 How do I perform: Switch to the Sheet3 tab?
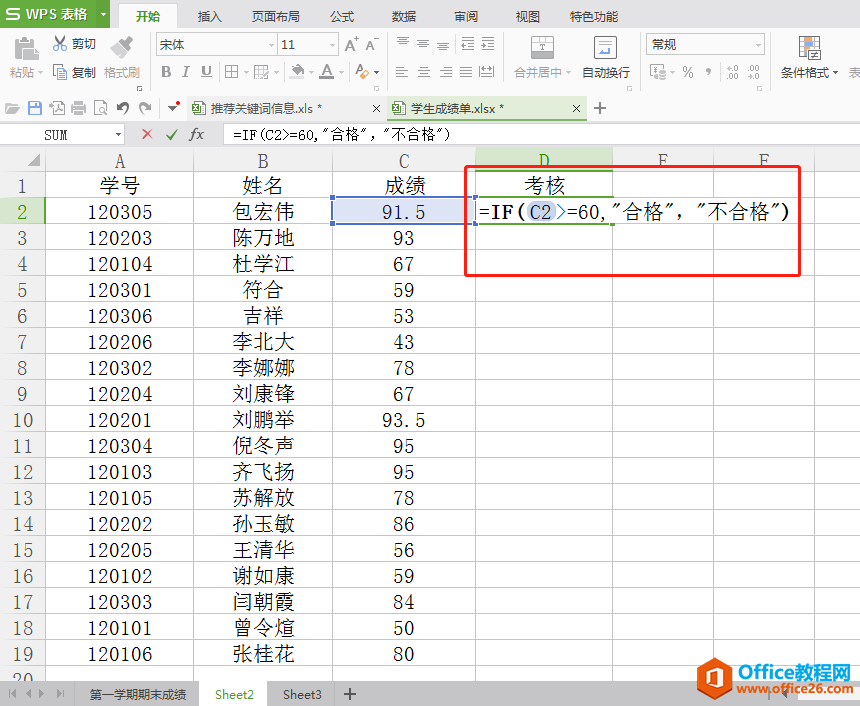[x=302, y=694]
